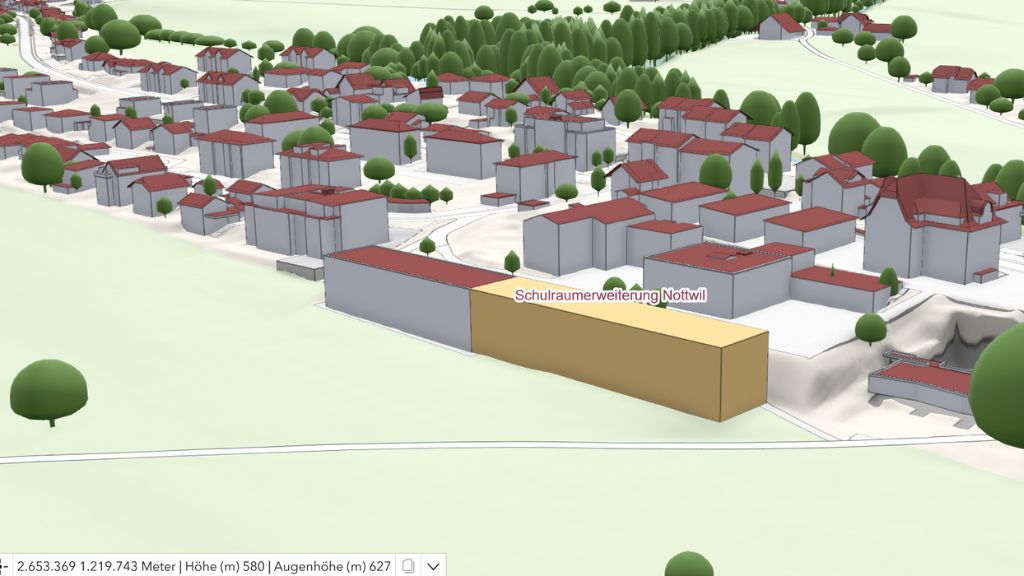Click the white path crossing the lower meadow
The height and width of the screenshot is (576, 1024).
point(400,449)
